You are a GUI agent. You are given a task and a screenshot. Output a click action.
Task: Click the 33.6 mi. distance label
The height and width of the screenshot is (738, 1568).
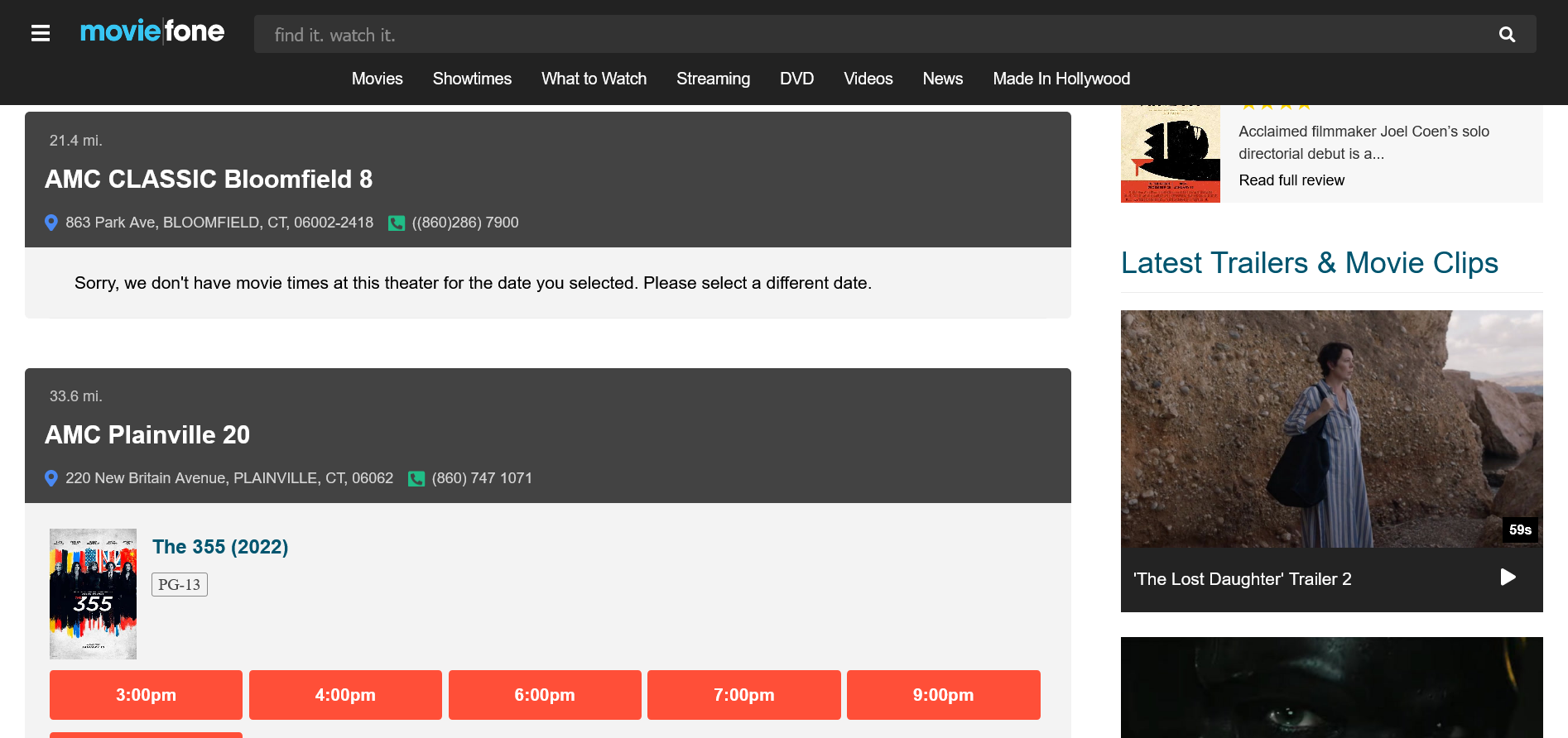pos(76,396)
